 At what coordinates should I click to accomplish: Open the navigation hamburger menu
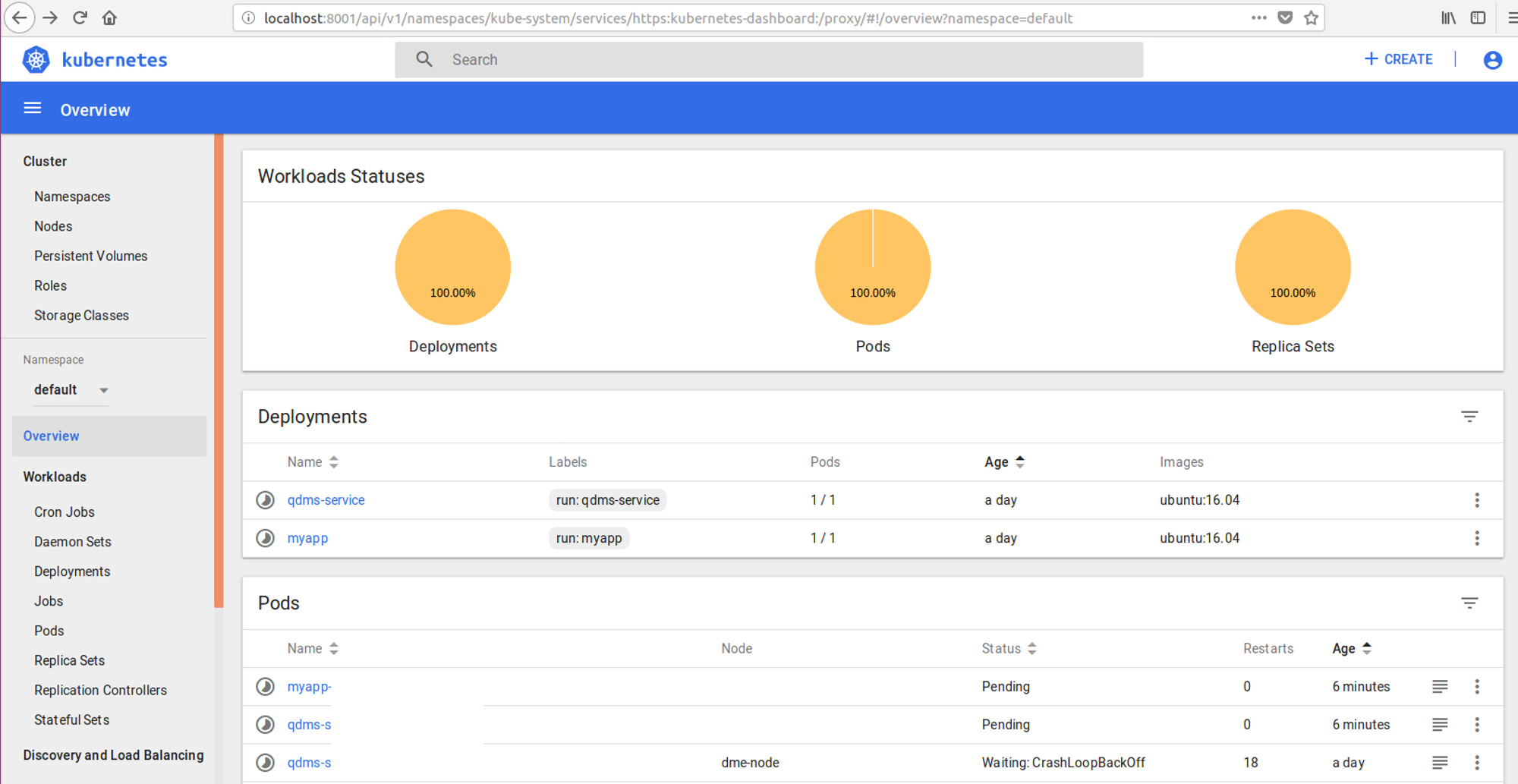[32, 108]
